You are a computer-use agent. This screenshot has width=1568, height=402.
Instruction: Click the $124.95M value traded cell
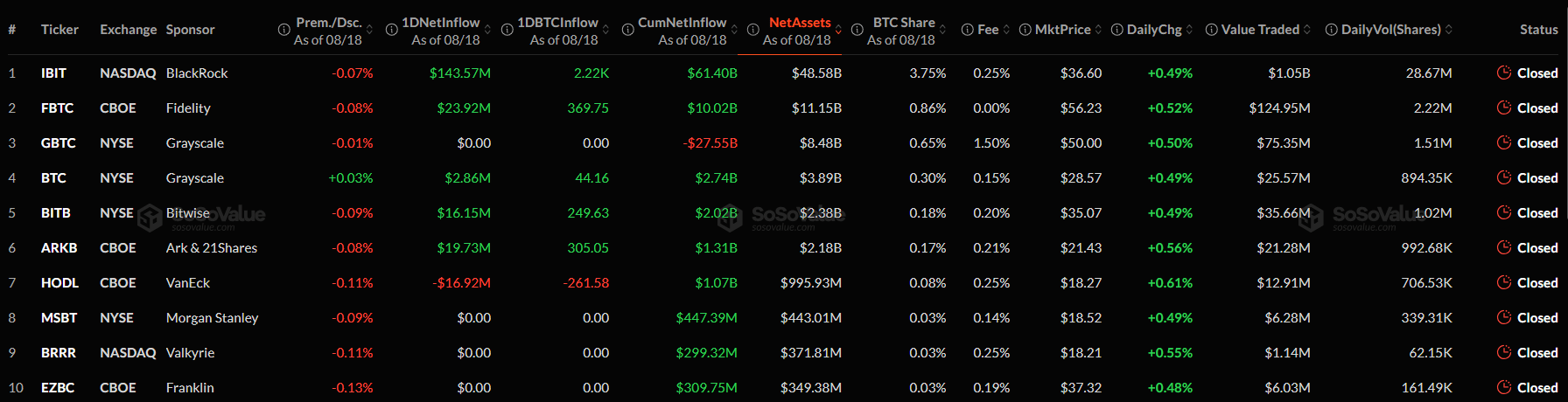point(1280,108)
